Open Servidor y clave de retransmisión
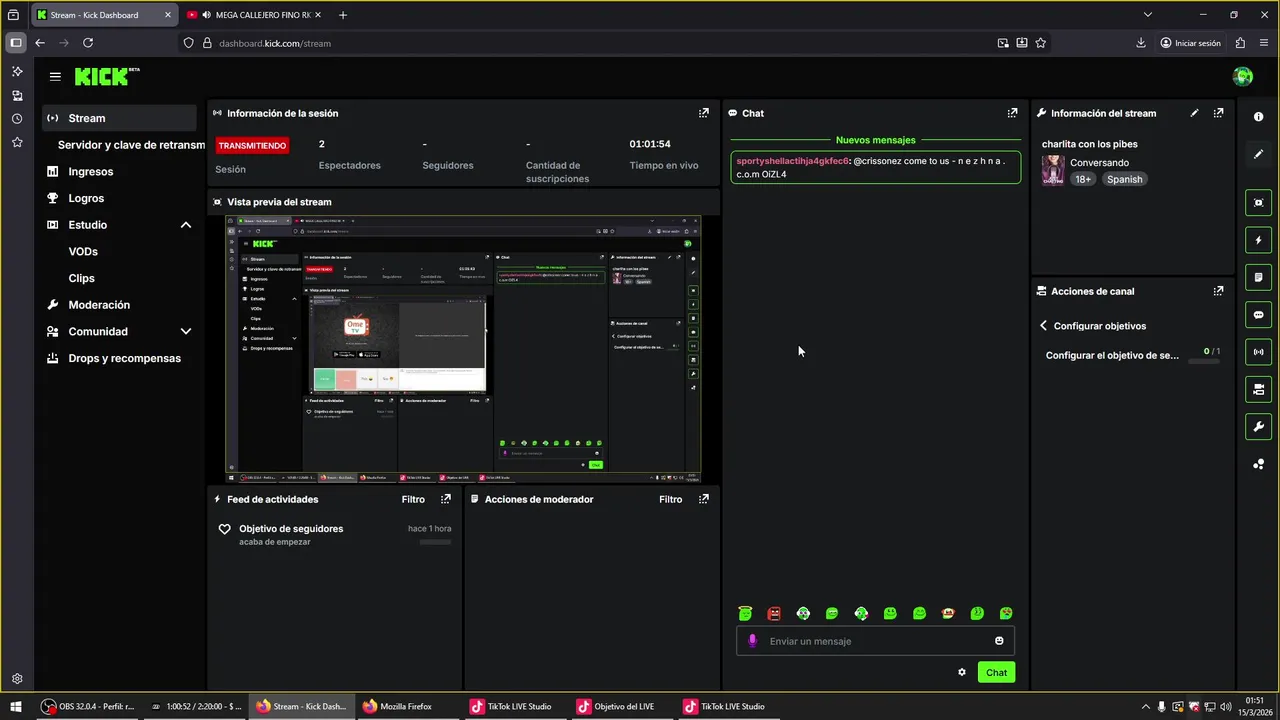 pyautogui.click(x=131, y=145)
